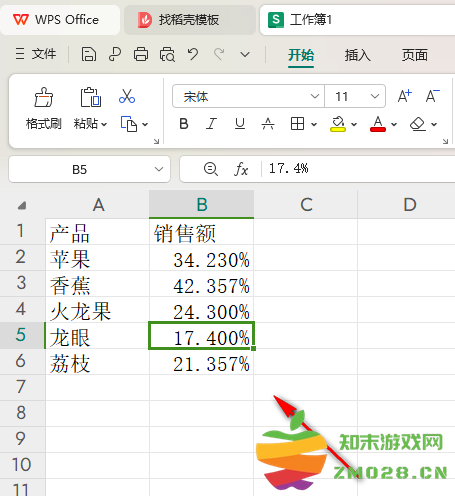Open the 文件 menu
Image resolution: width=455 pixels, height=496 pixels.
pyautogui.click(x=36, y=54)
